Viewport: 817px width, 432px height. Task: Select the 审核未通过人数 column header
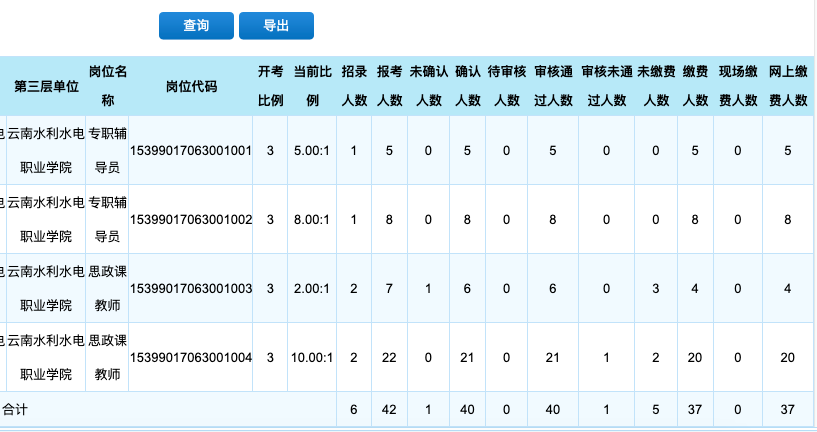point(606,86)
